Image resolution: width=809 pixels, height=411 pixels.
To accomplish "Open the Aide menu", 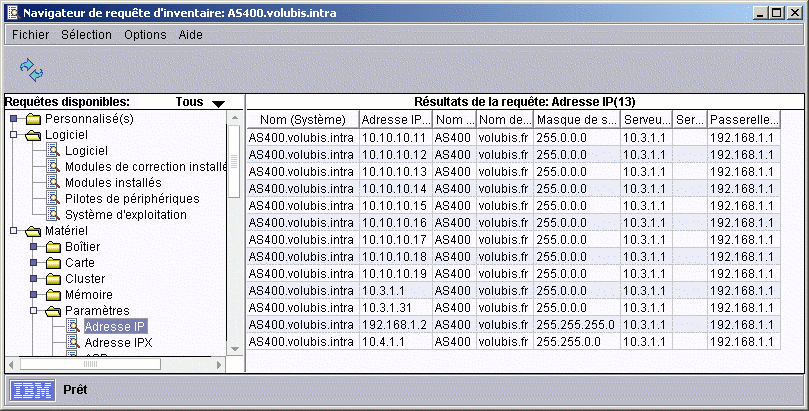I will click(190, 35).
